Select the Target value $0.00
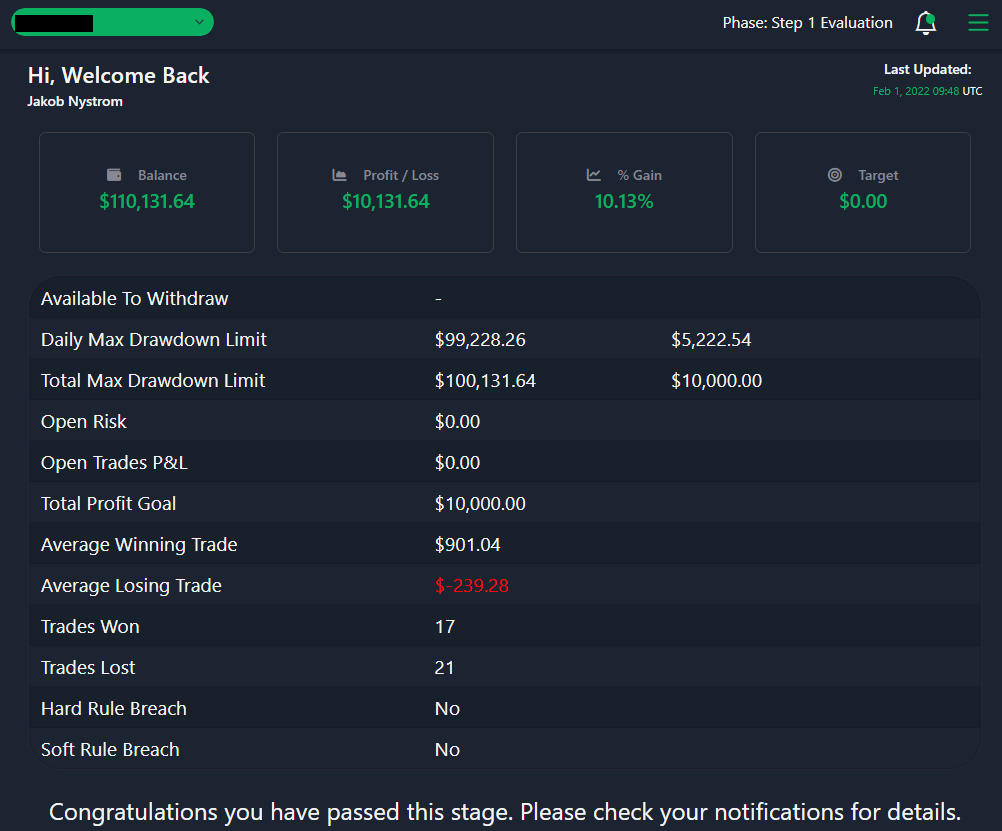This screenshot has height=831, width=1002. (x=863, y=201)
